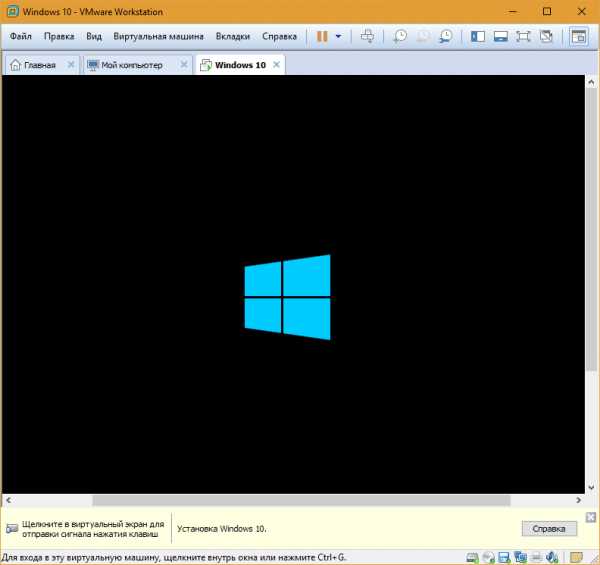Open the Правка menu
The height and width of the screenshot is (565, 600).
[59, 36]
